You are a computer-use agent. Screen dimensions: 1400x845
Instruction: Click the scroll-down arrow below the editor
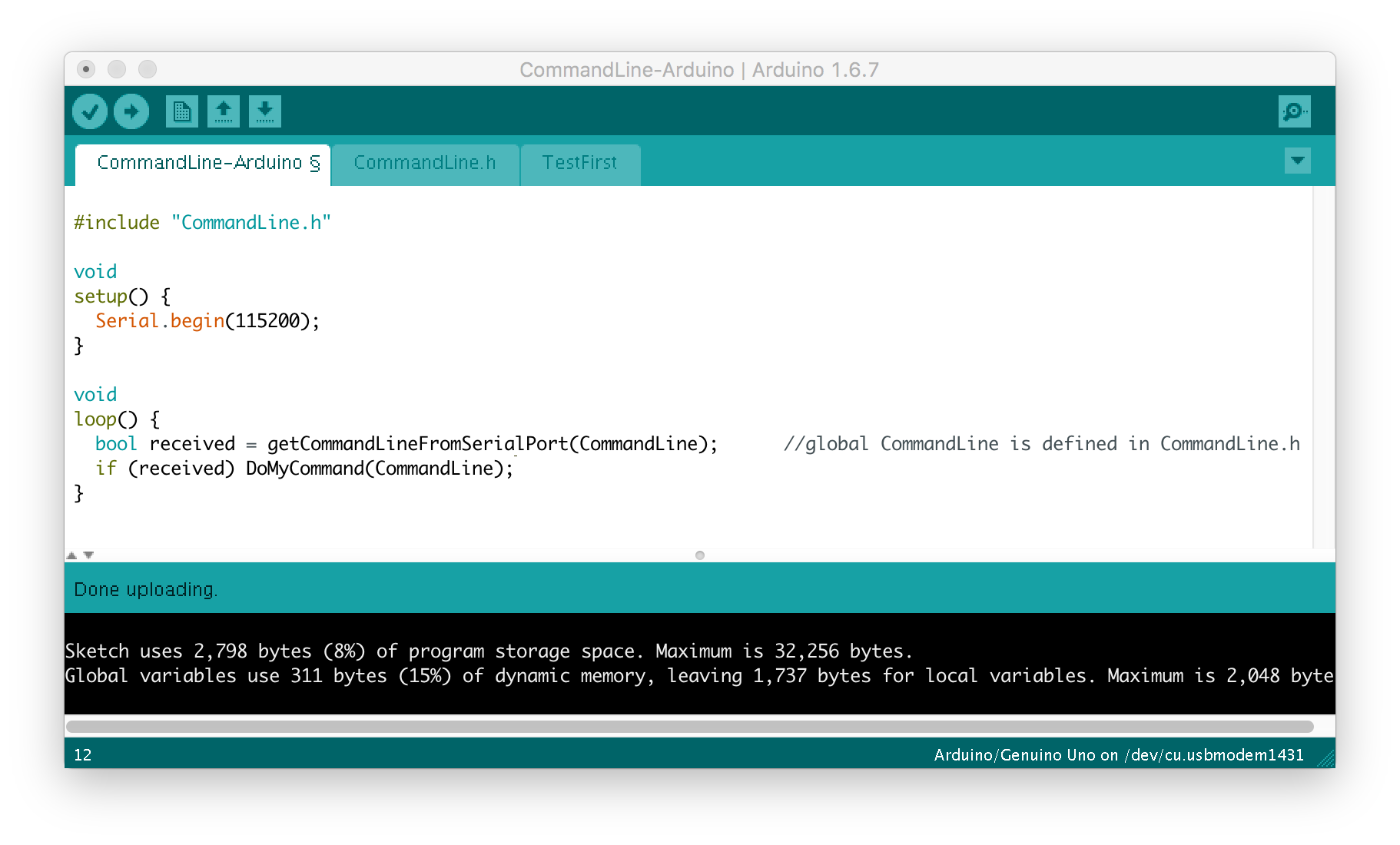click(x=88, y=554)
